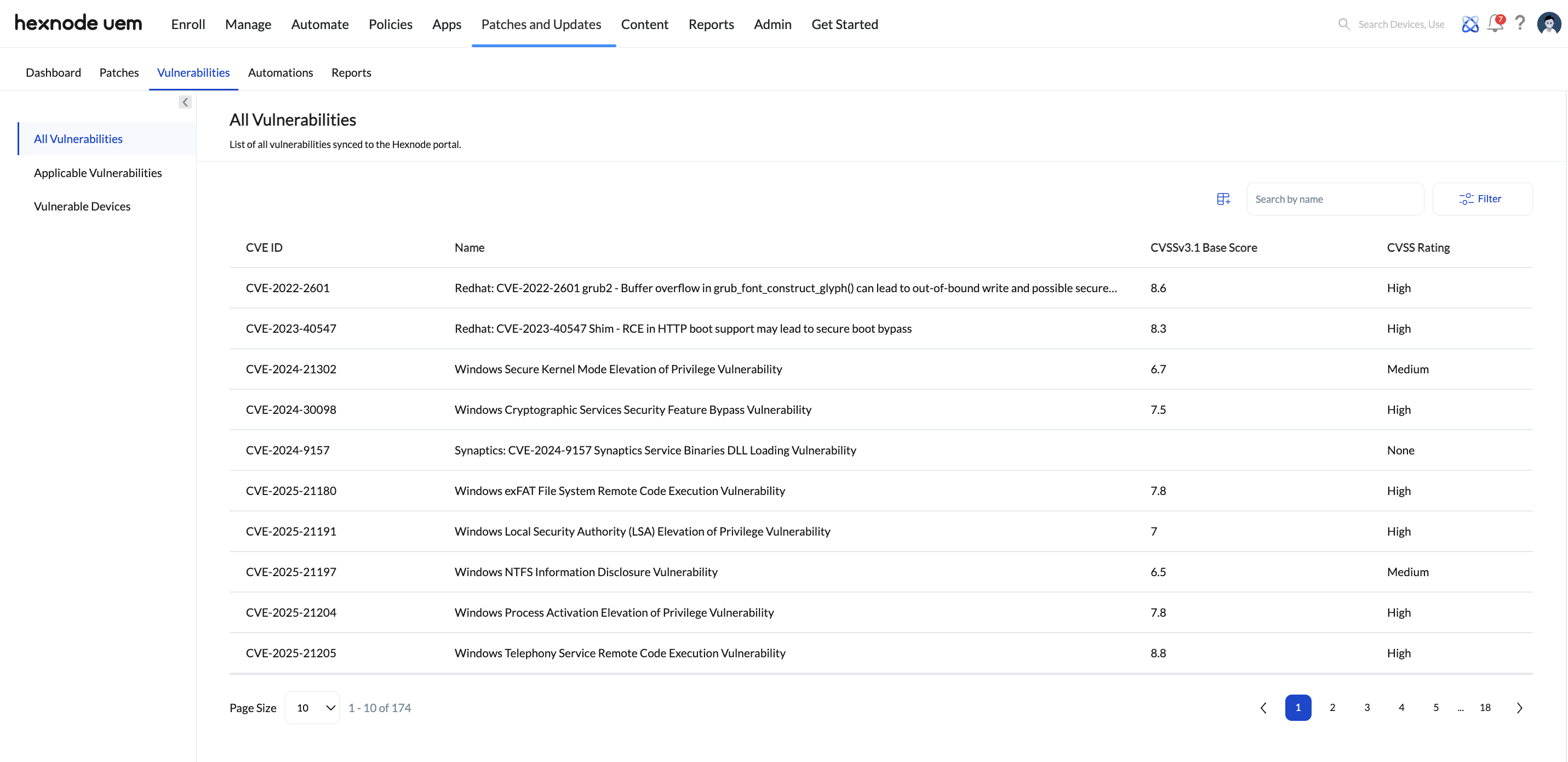Open the column customization icon
Image resolution: width=1568 pixels, height=762 pixels.
(1223, 199)
